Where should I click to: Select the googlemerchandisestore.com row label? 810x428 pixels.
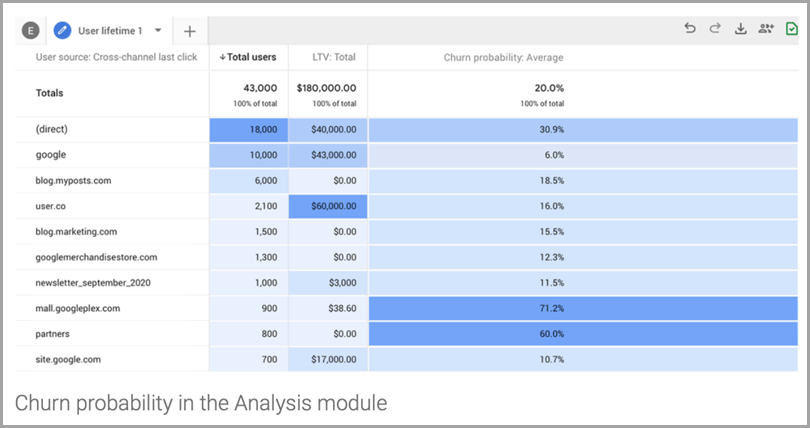pos(96,257)
